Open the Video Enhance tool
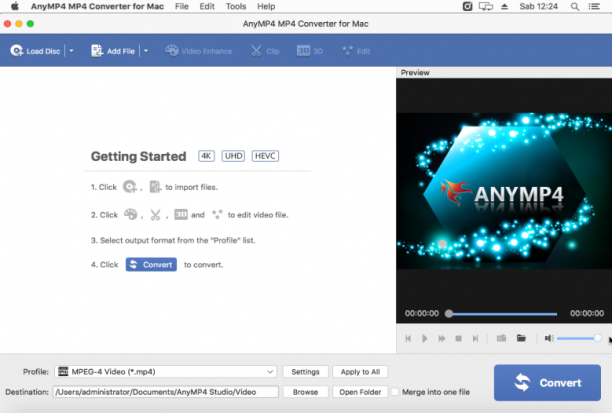The image size is (612, 413). [199, 51]
